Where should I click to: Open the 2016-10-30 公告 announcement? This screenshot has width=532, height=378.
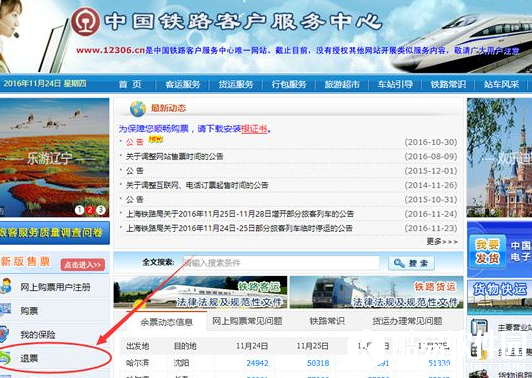pos(135,142)
